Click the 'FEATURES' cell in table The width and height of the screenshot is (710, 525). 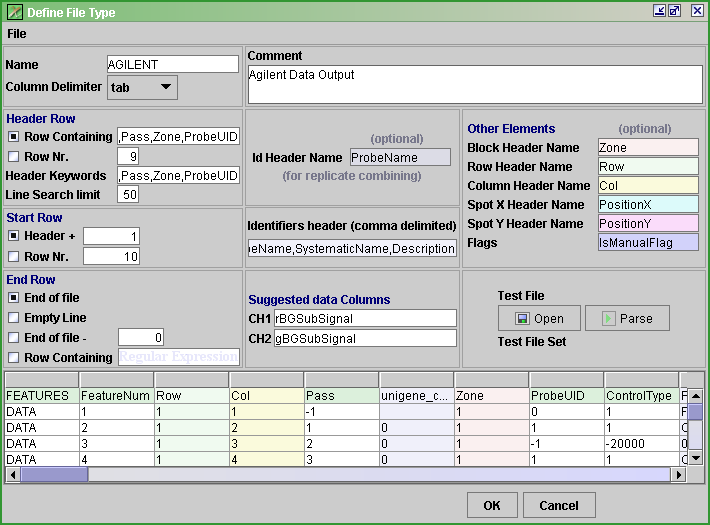(x=42, y=395)
